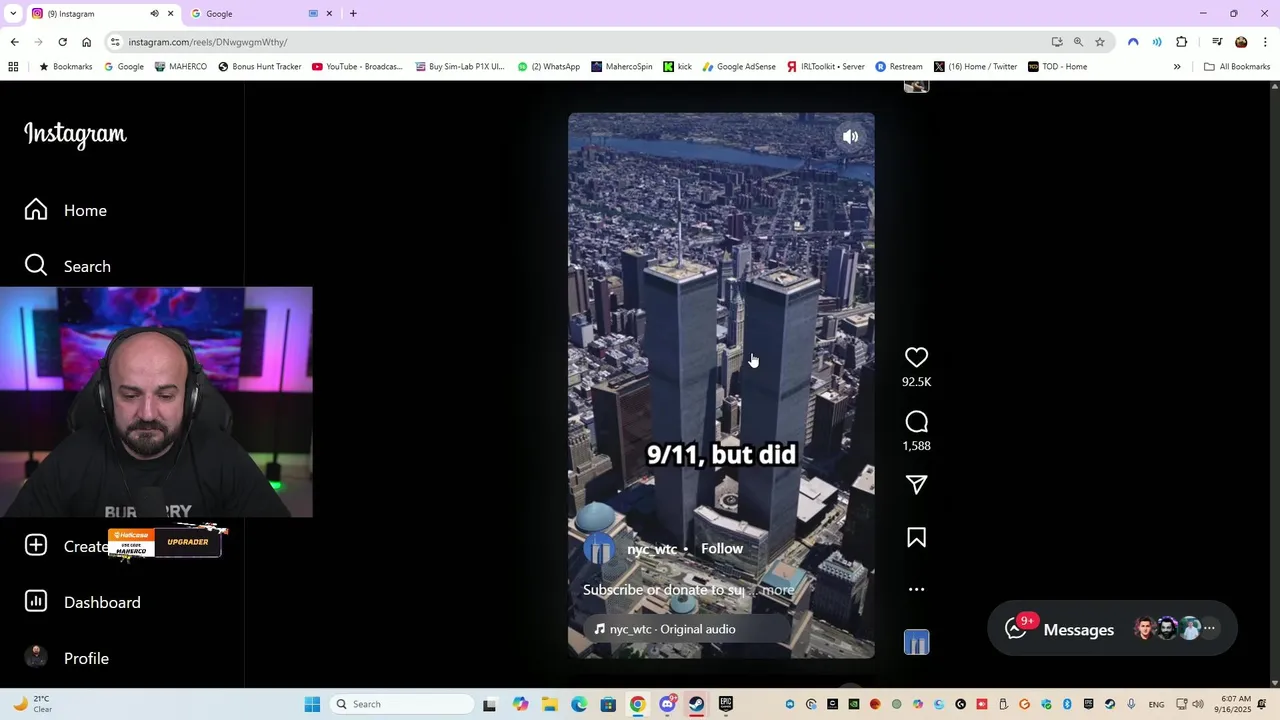This screenshot has width=1280, height=720.
Task: Open the Chrome three-dot menu
Action: (1266, 42)
